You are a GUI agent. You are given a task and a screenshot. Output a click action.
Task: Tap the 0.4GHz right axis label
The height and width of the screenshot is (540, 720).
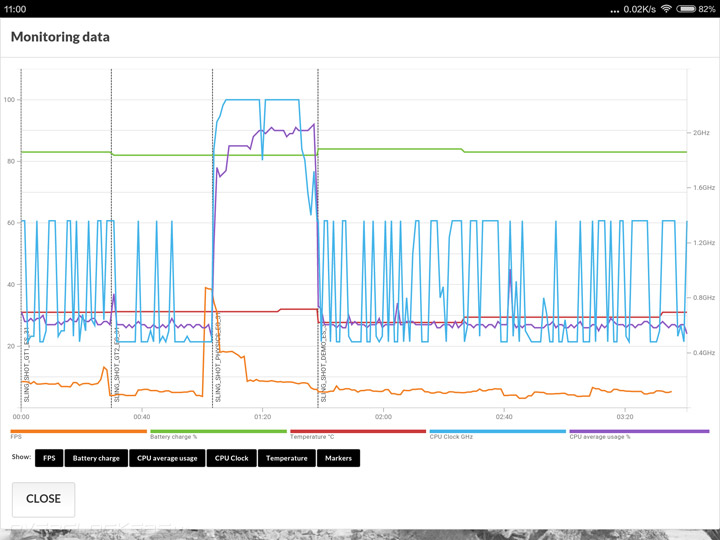pyautogui.click(x=703, y=353)
